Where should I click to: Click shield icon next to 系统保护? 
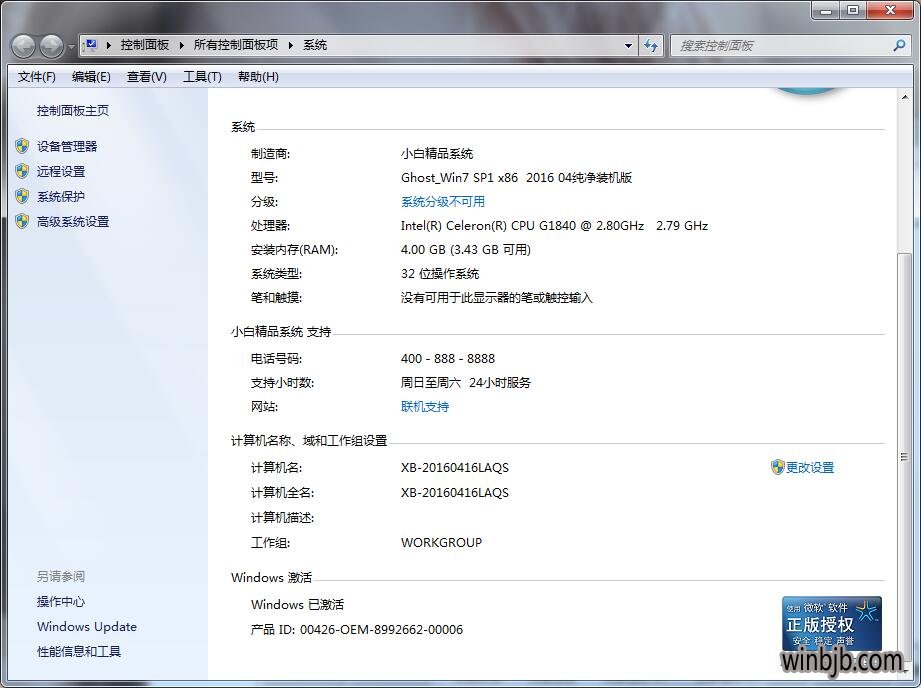22,196
